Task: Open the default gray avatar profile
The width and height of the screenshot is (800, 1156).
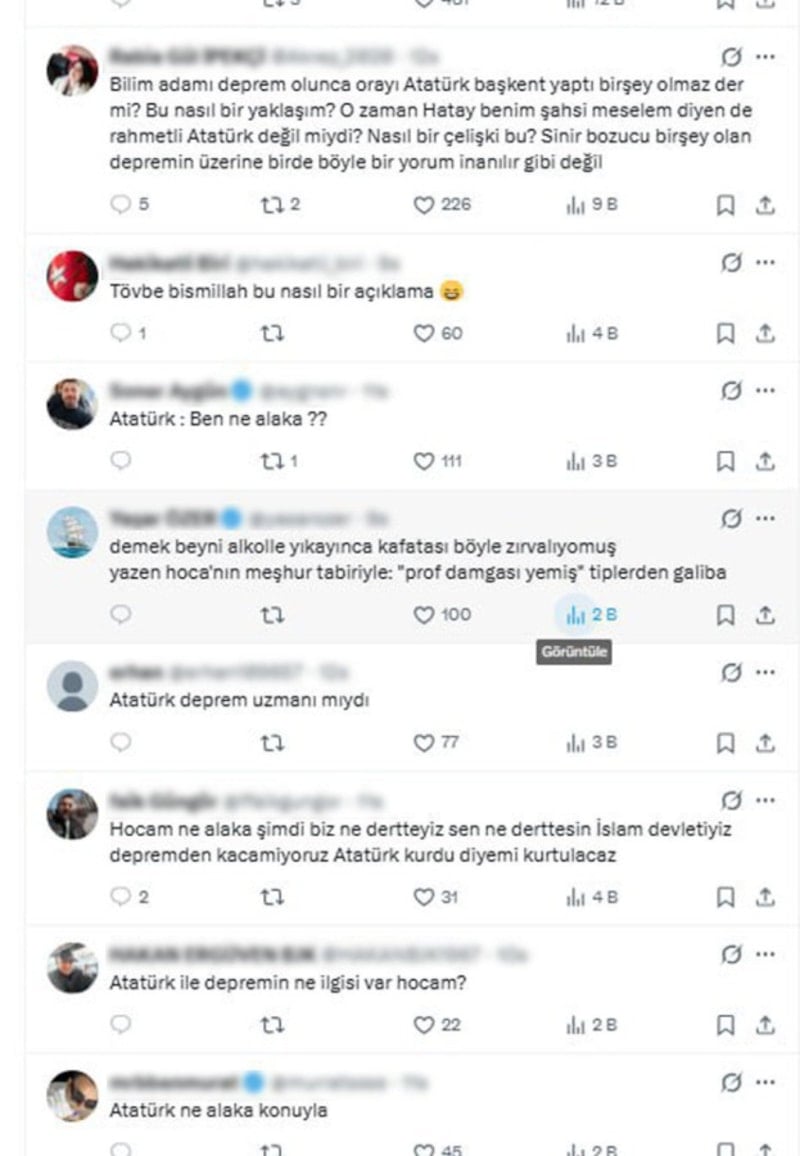Action: click(72, 686)
